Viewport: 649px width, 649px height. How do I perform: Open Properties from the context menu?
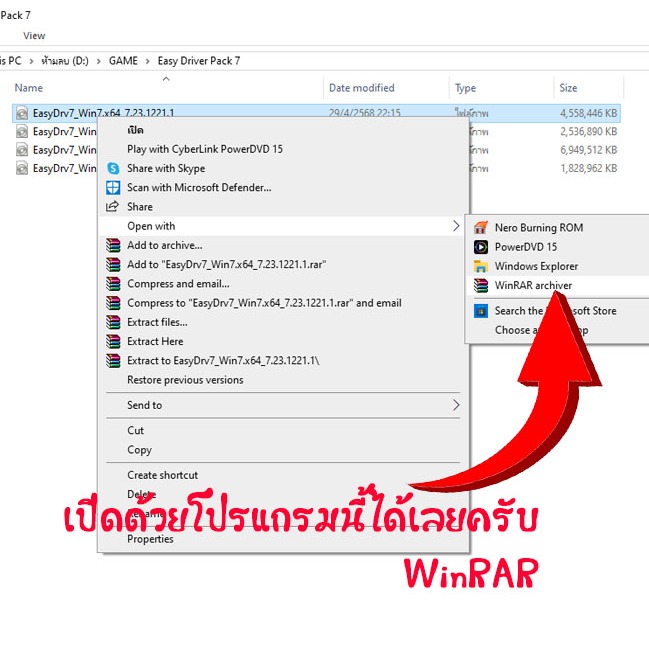pyautogui.click(x=150, y=539)
